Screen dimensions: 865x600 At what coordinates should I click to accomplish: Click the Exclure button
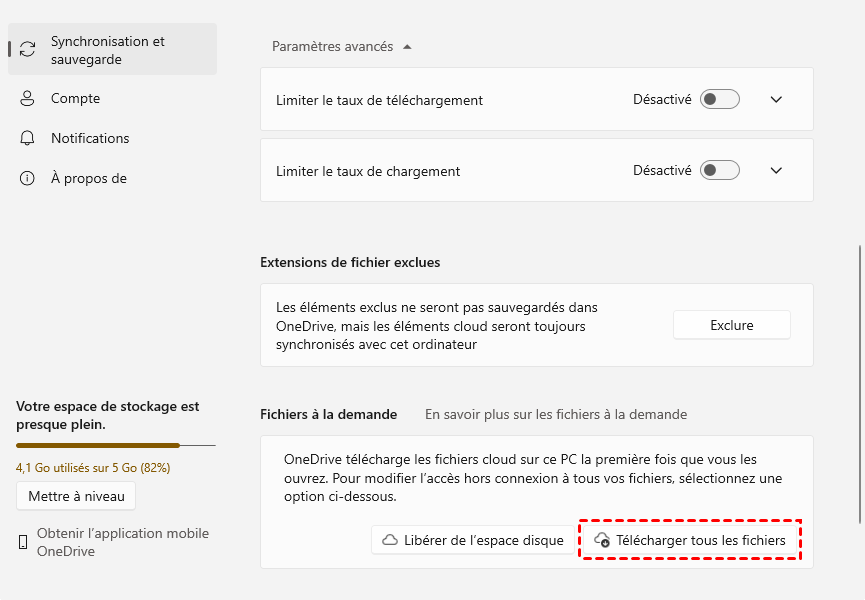[731, 325]
